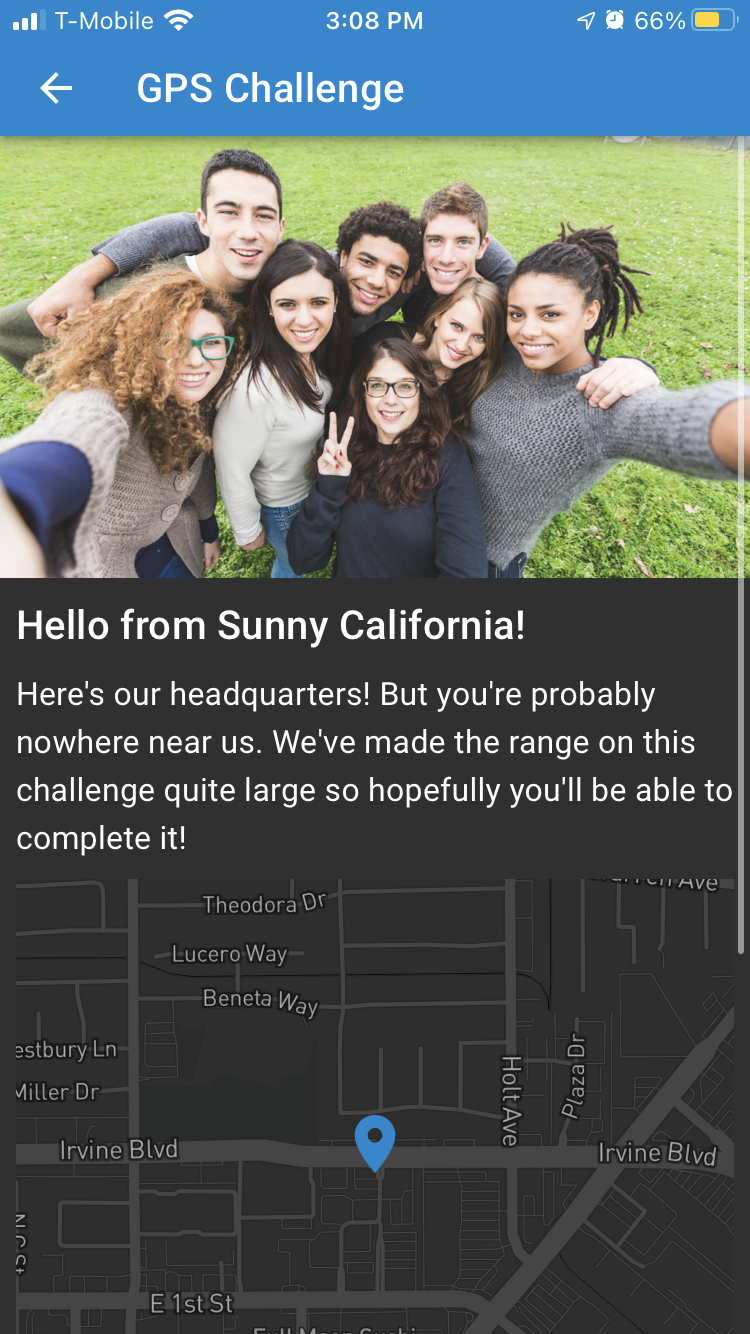Tap the Lucero Way street label
The height and width of the screenshot is (1334, 750).
click(x=229, y=954)
